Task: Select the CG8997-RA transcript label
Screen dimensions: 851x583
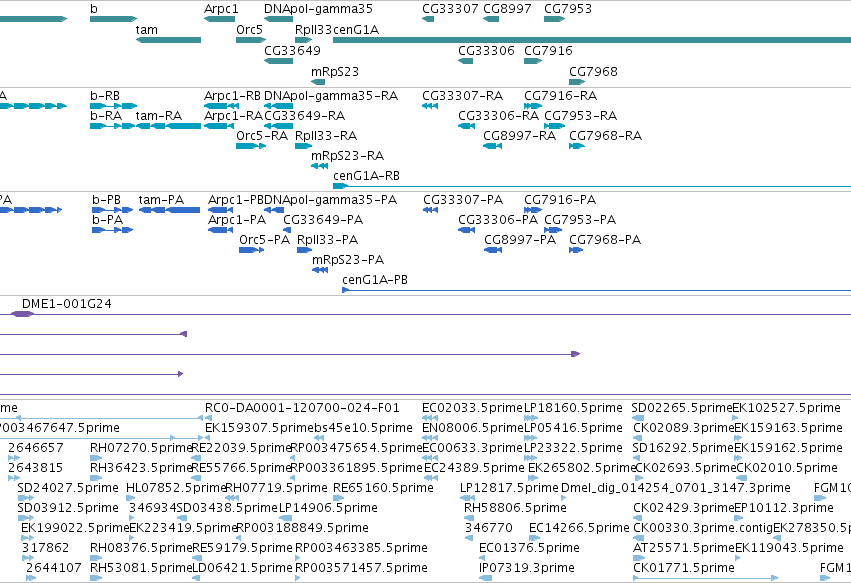Action: pyautogui.click(x=519, y=136)
